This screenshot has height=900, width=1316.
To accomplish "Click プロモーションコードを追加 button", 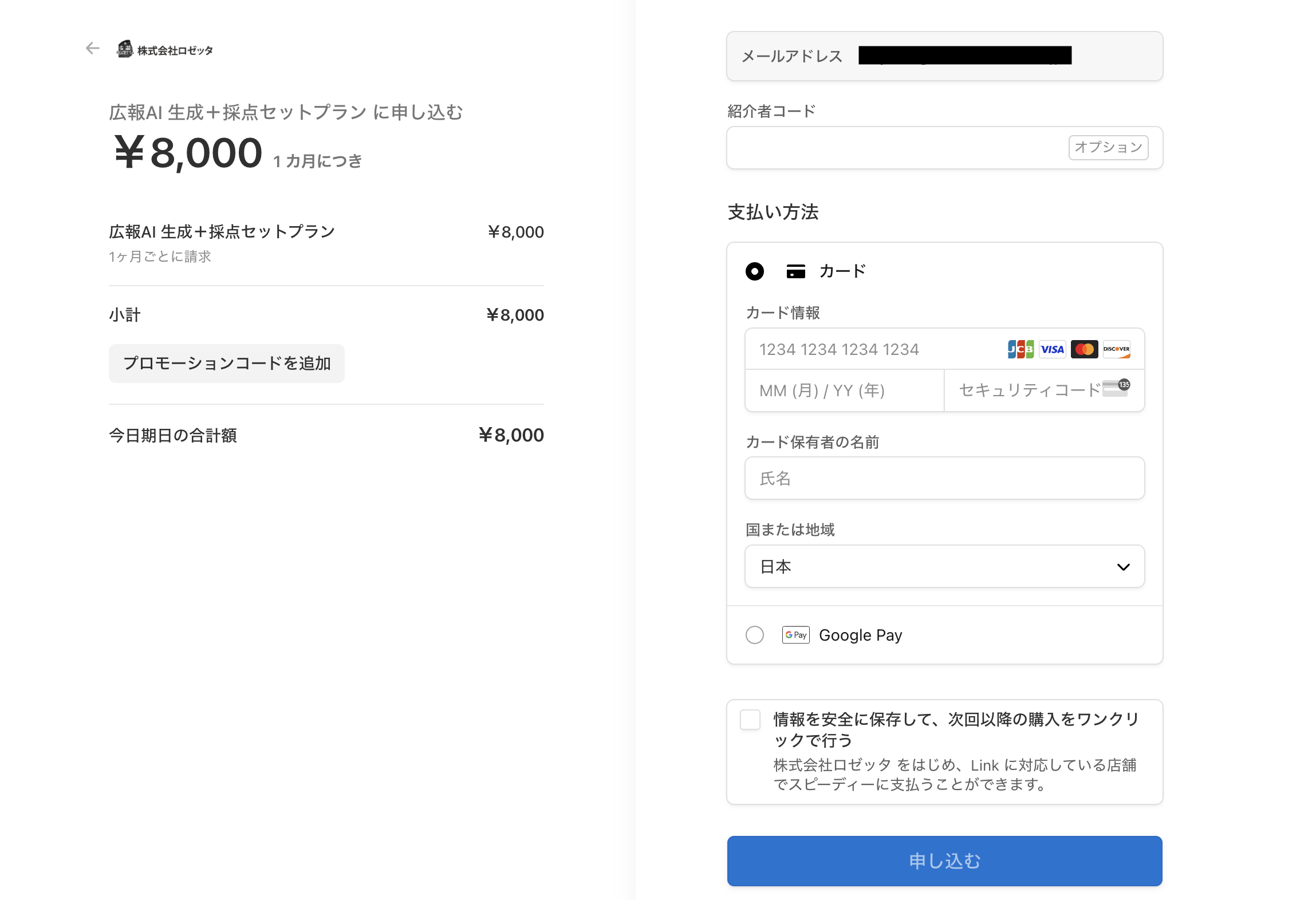I will 227,363.
